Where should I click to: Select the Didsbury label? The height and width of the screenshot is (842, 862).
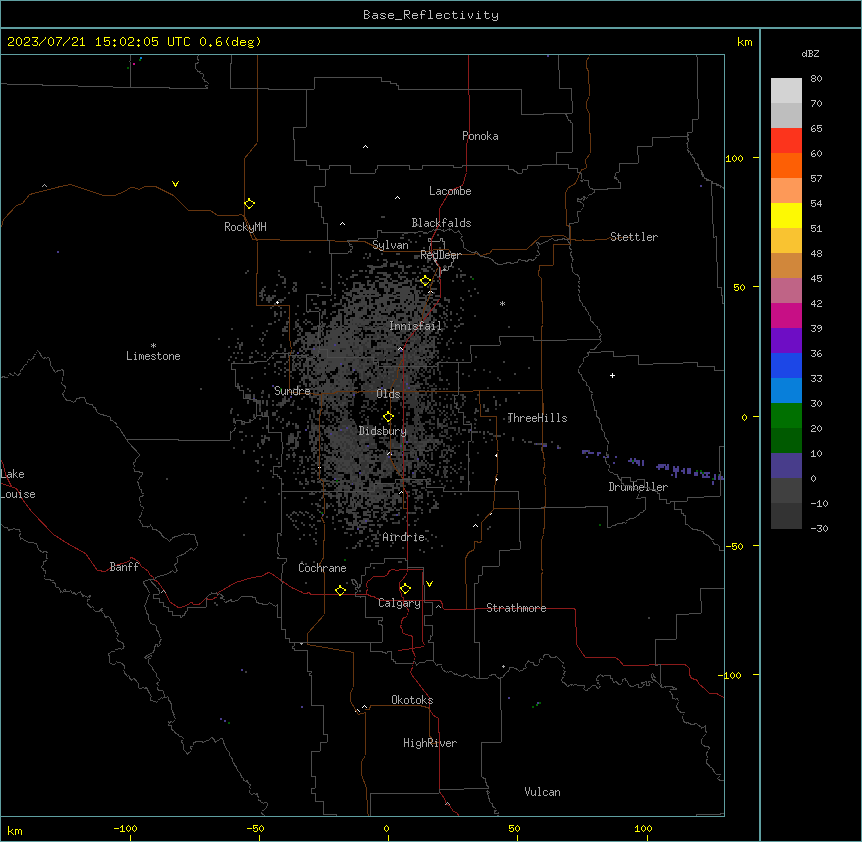(x=382, y=431)
